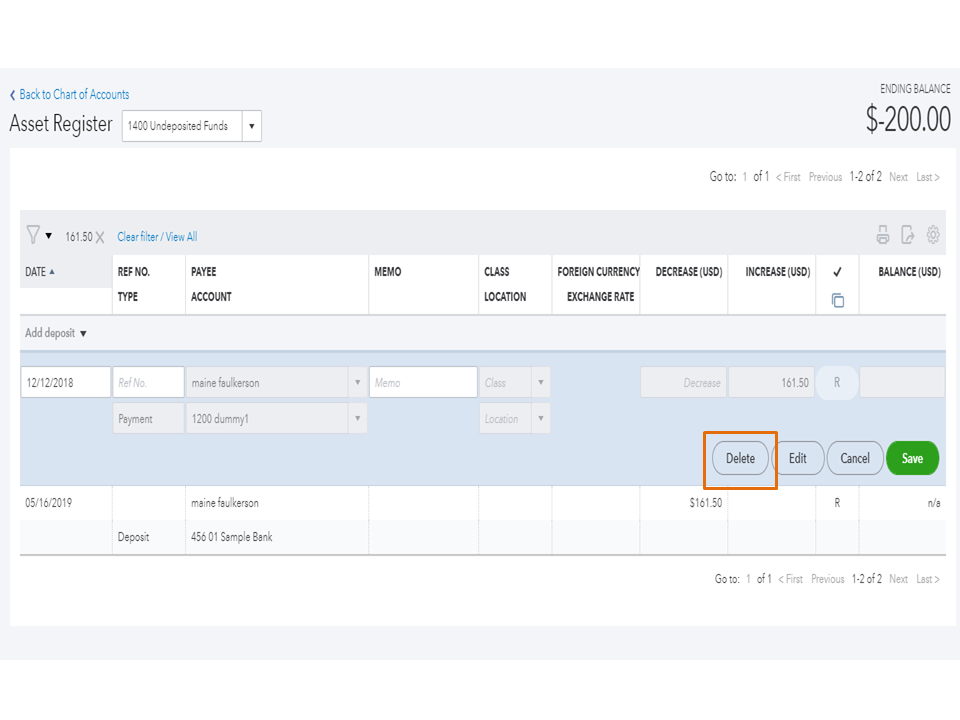Open the filter funnel icon

coord(34,236)
